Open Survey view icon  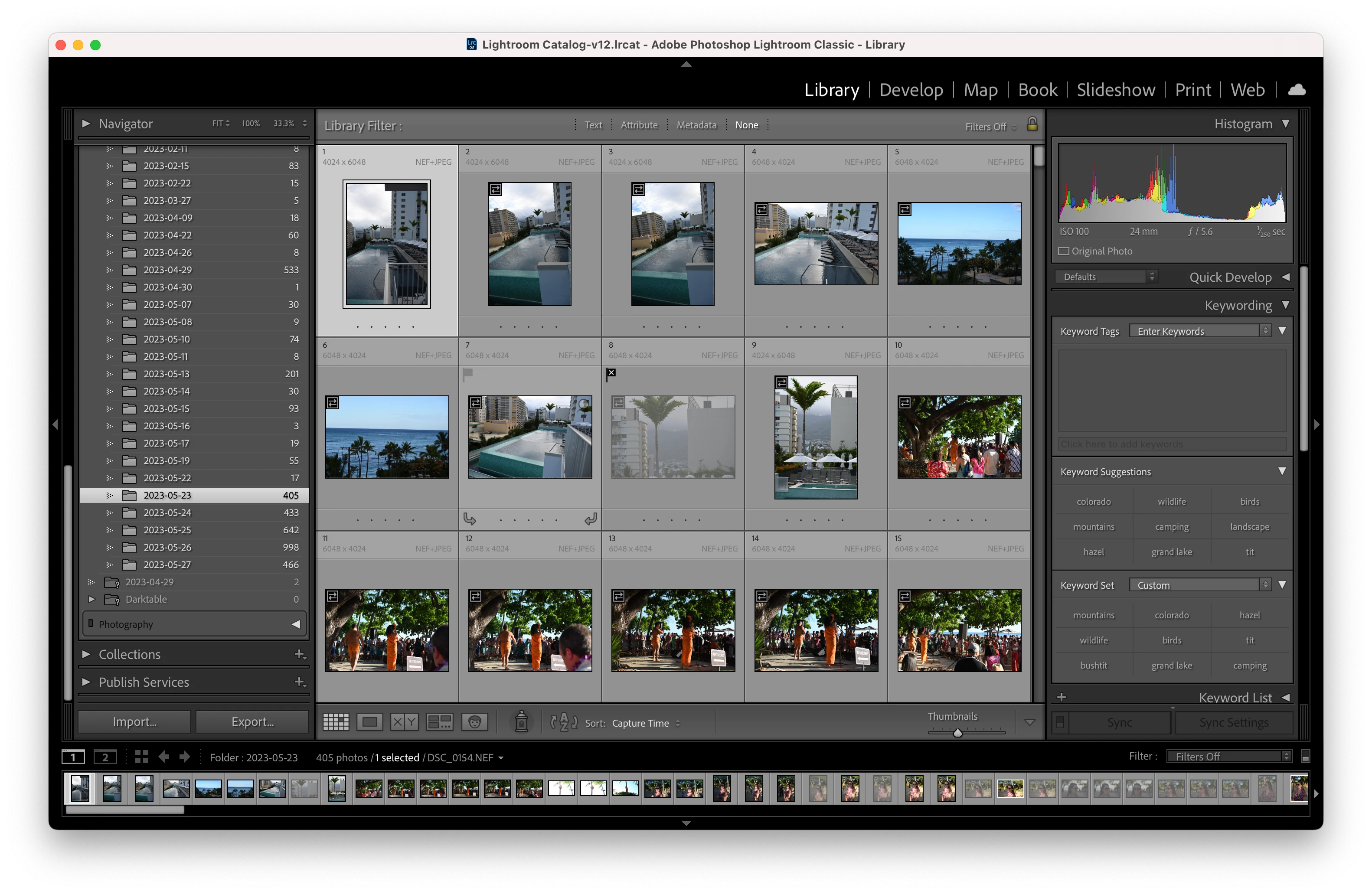[x=439, y=722]
